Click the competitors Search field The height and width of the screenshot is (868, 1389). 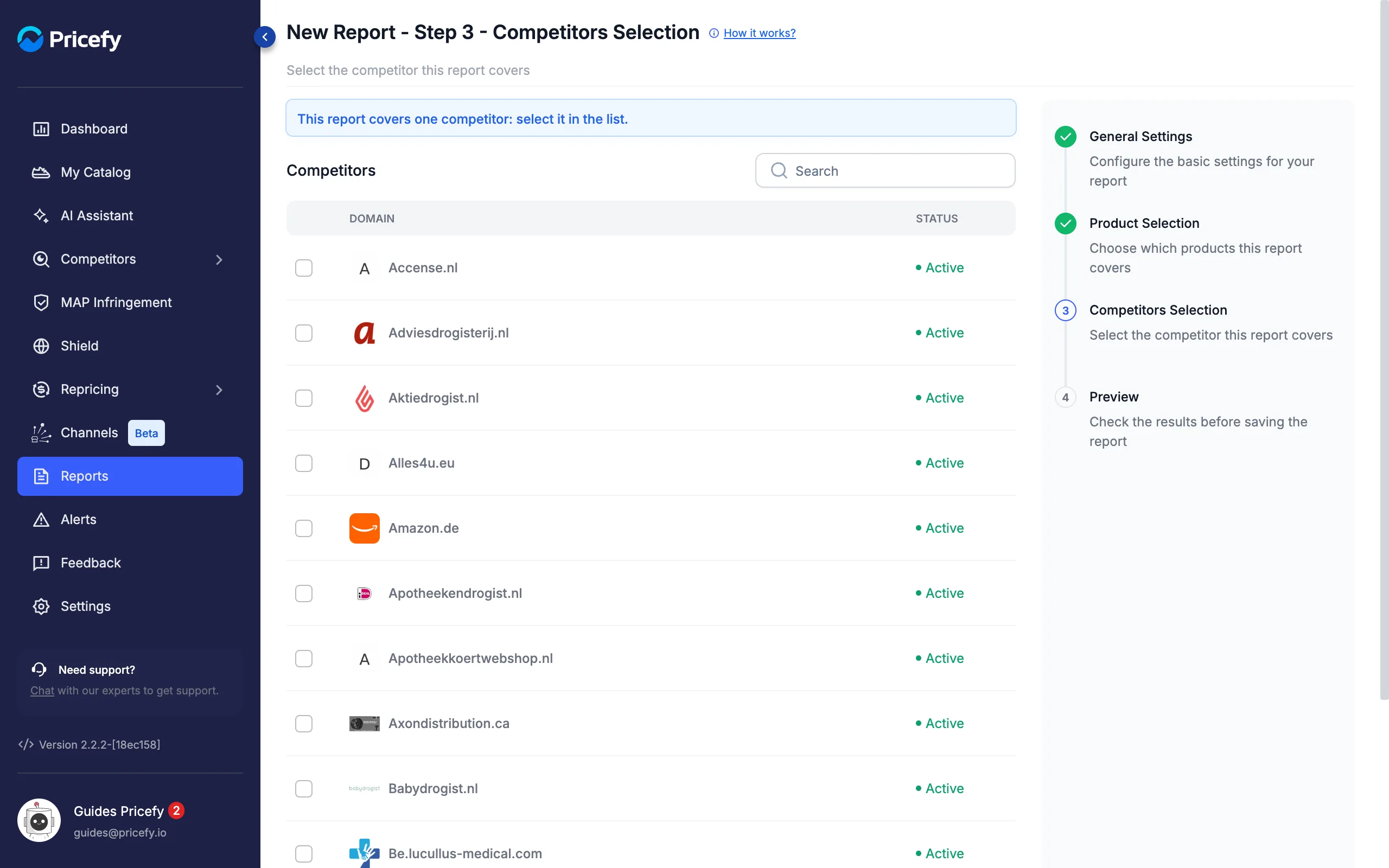tap(885, 170)
